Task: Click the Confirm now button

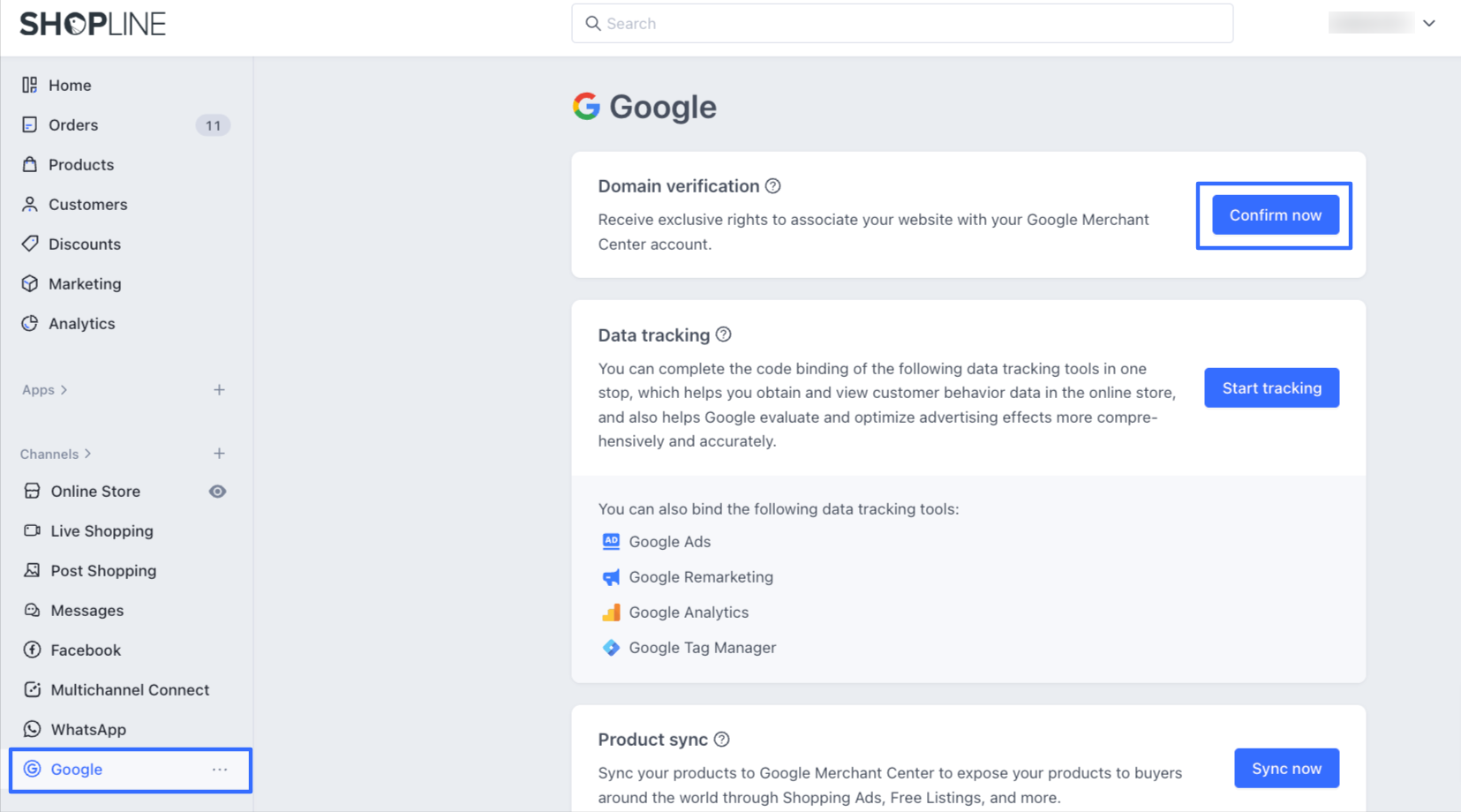Action: (x=1275, y=215)
